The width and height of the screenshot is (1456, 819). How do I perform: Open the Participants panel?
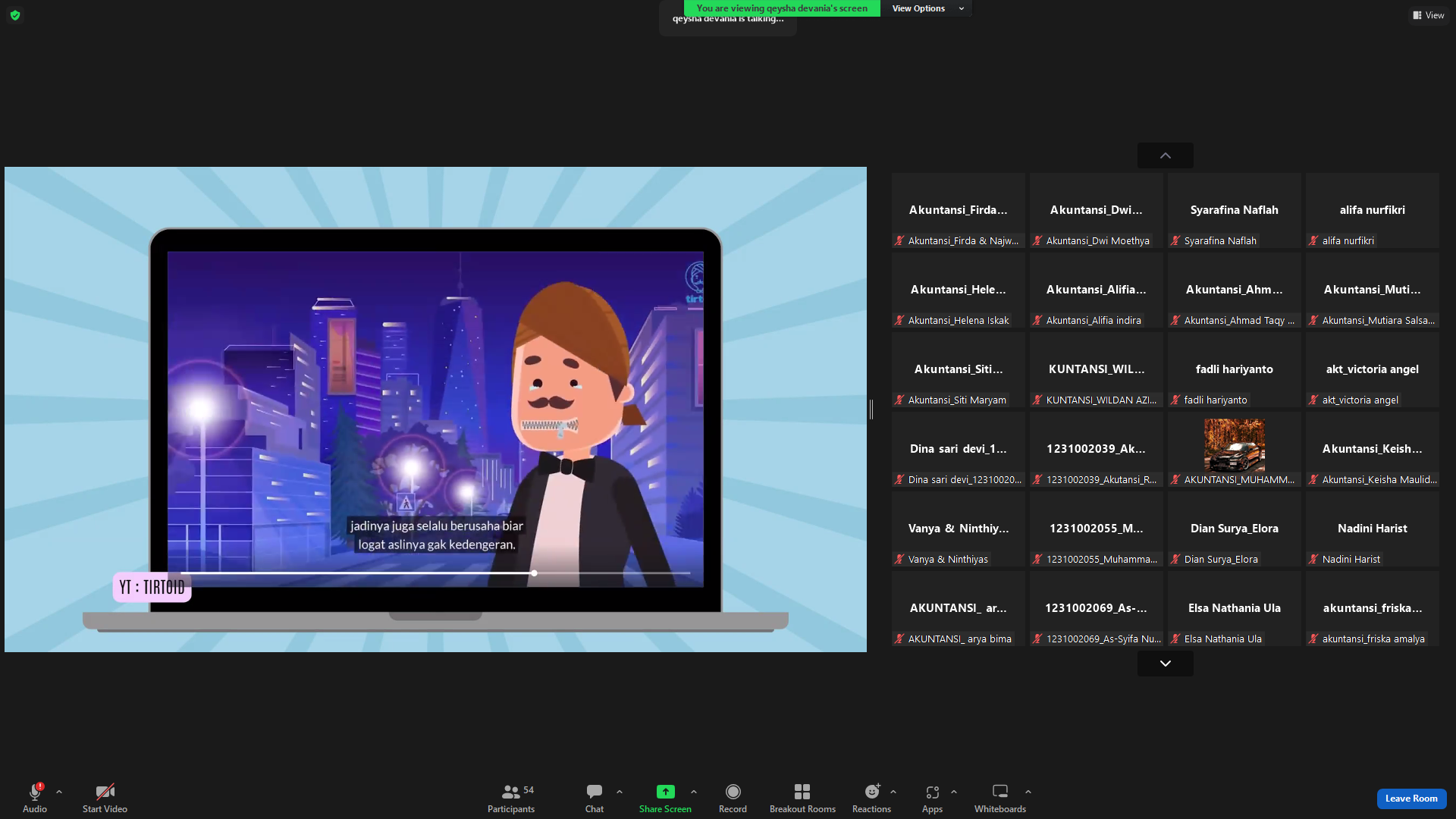(511, 798)
